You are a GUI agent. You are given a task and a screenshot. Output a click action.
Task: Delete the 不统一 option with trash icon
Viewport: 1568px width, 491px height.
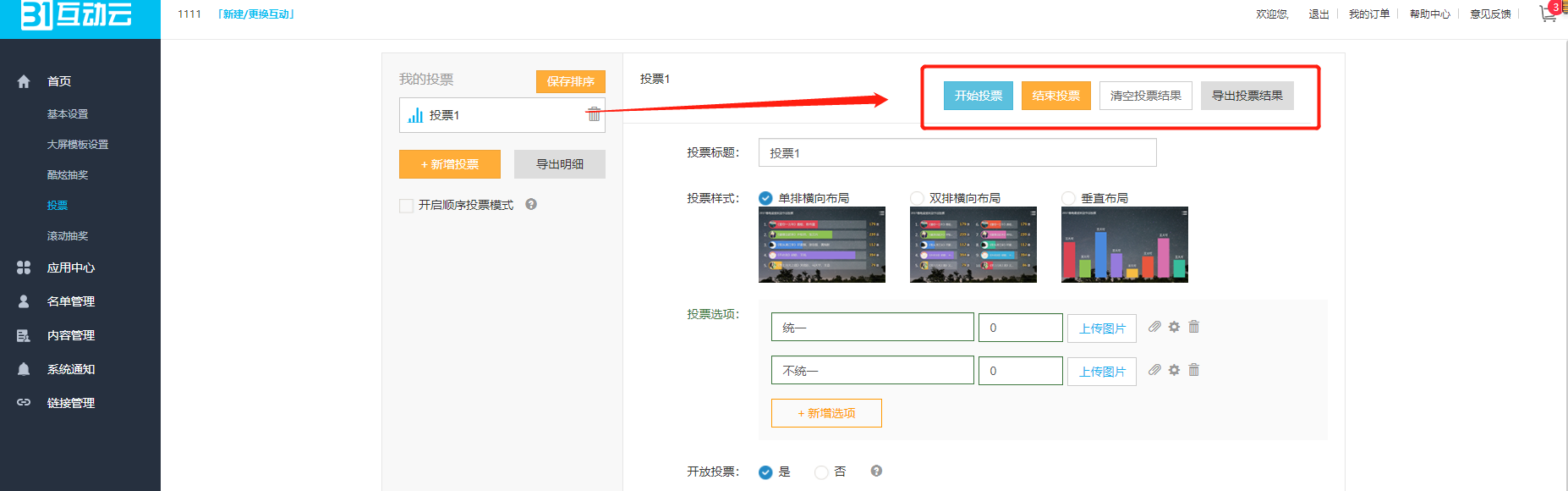pos(1193,370)
